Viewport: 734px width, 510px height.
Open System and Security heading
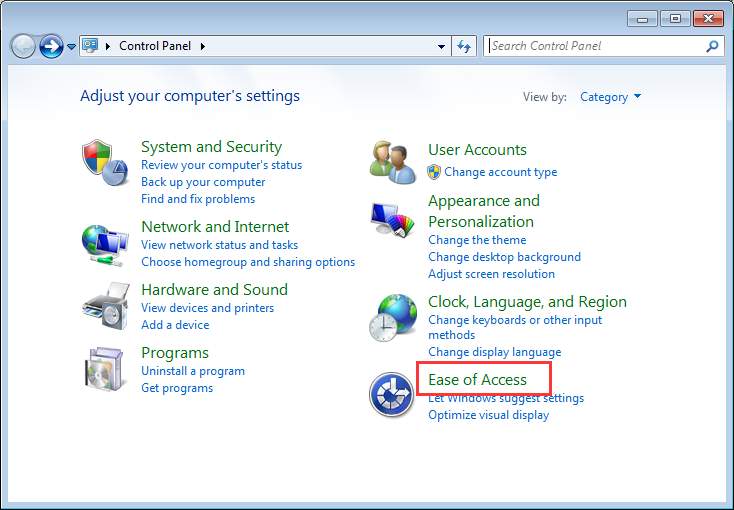point(212,147)
